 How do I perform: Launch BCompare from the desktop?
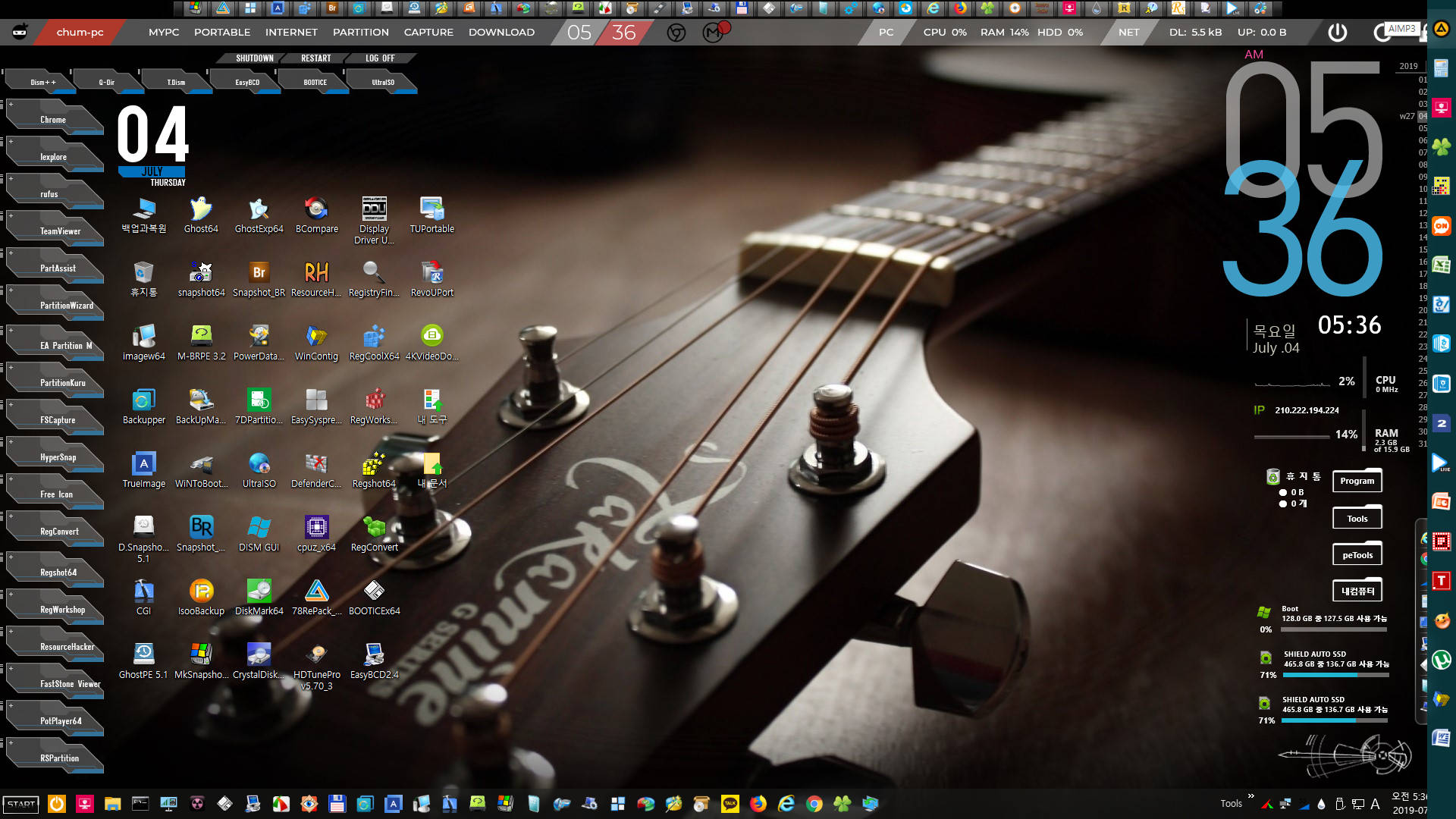point(316,215)
